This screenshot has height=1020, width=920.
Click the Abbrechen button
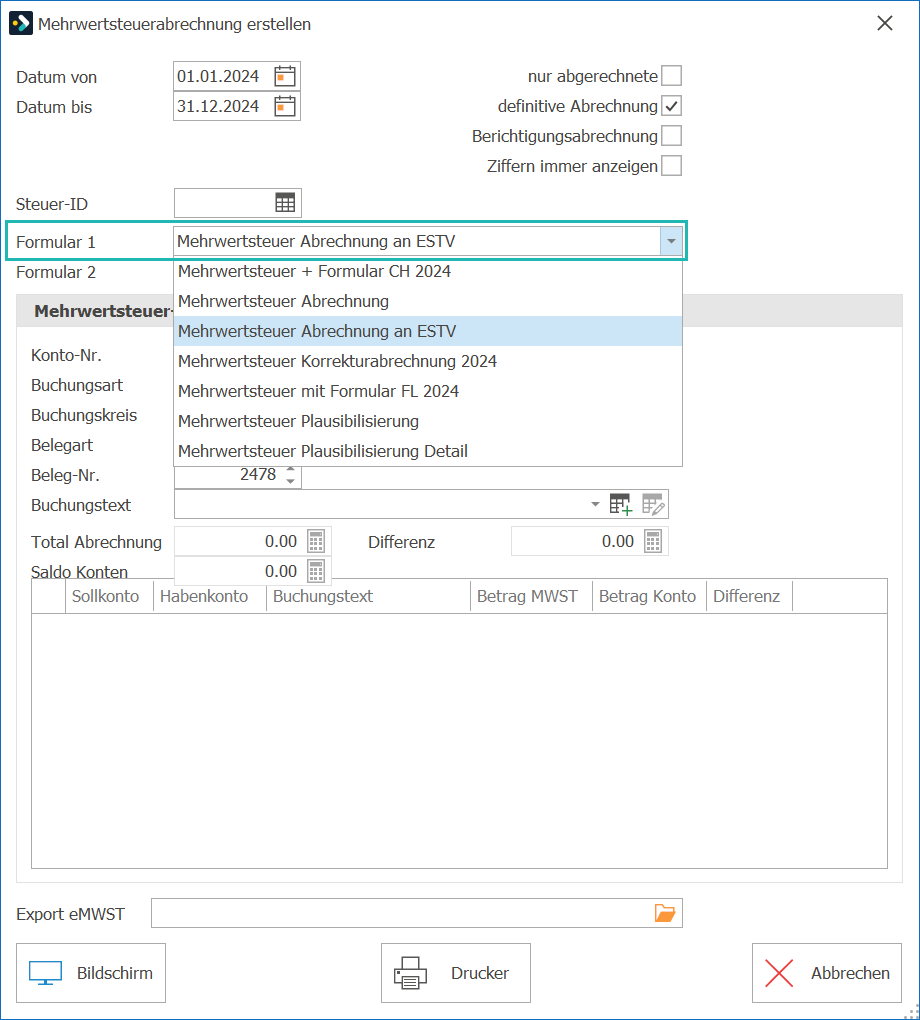(x=827, y=973)
